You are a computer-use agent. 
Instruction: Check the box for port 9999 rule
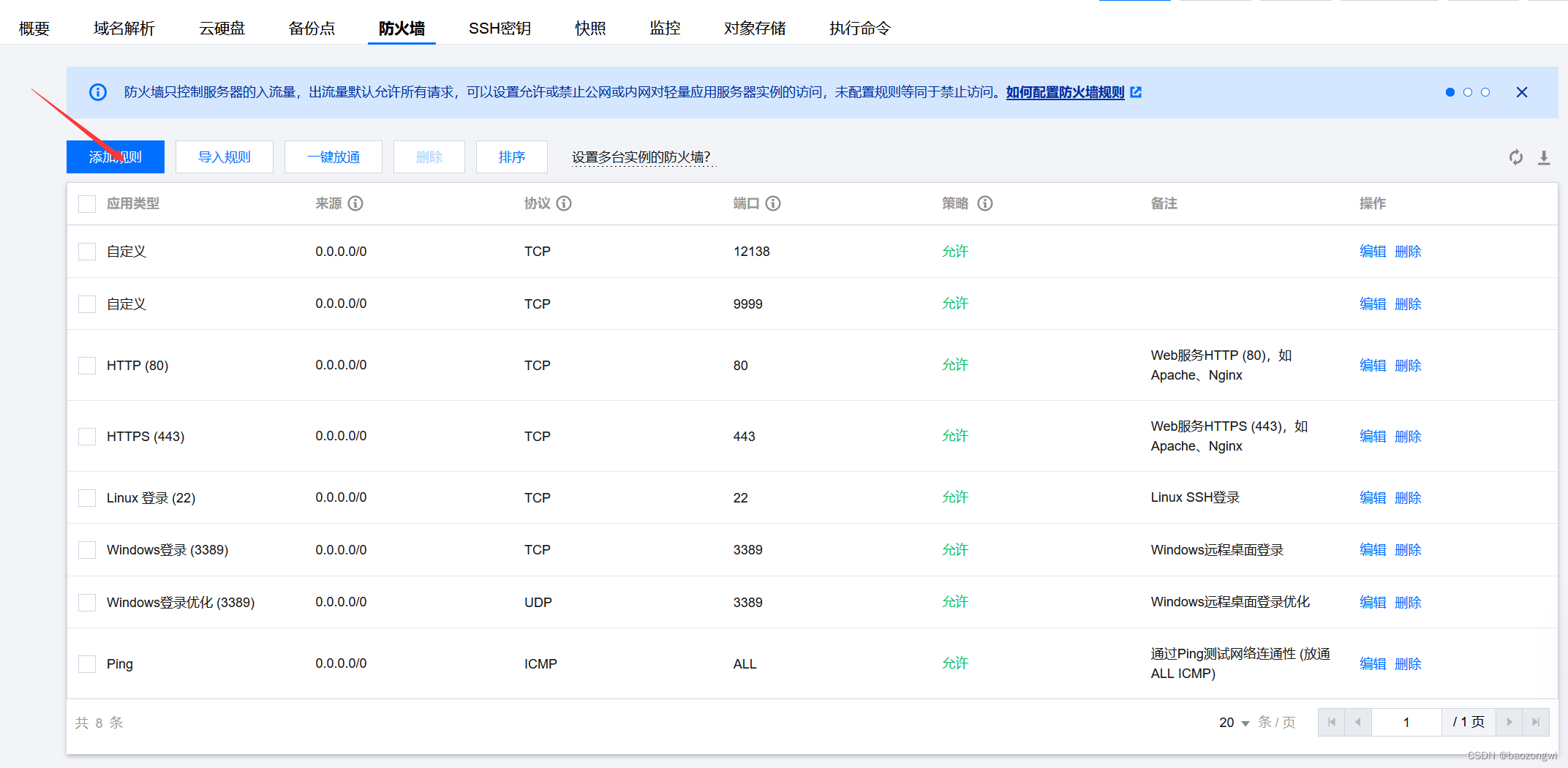click(87, 304)
